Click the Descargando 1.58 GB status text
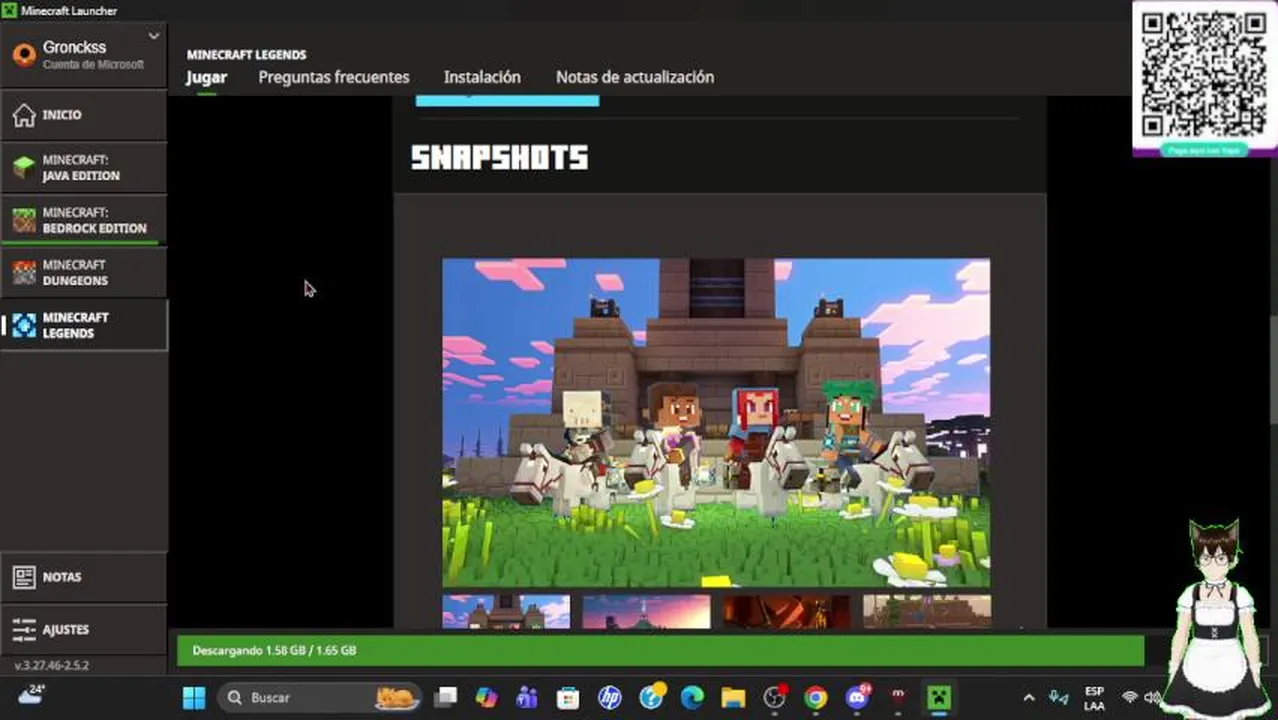The height and width of the screenshot is (720, 1278). click(x=274, y=650)
